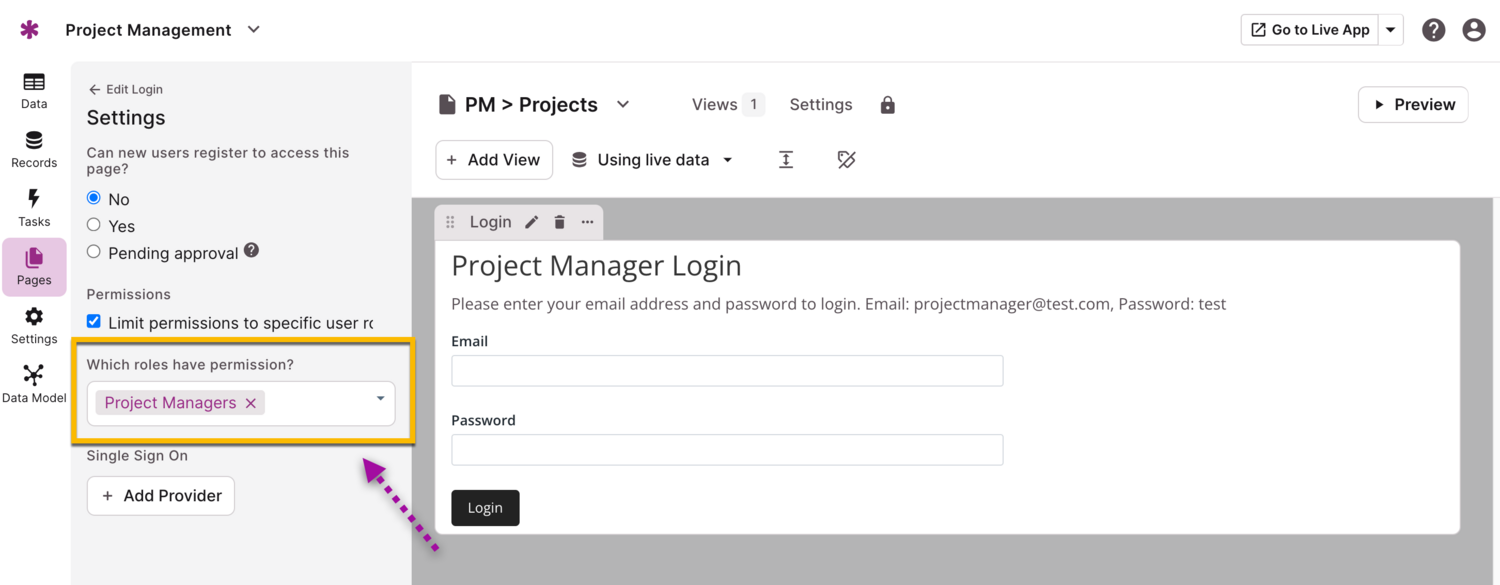The image size is (1500, 585).
Task: Open the user account profile icon
Action: (x=1473, y=30)
